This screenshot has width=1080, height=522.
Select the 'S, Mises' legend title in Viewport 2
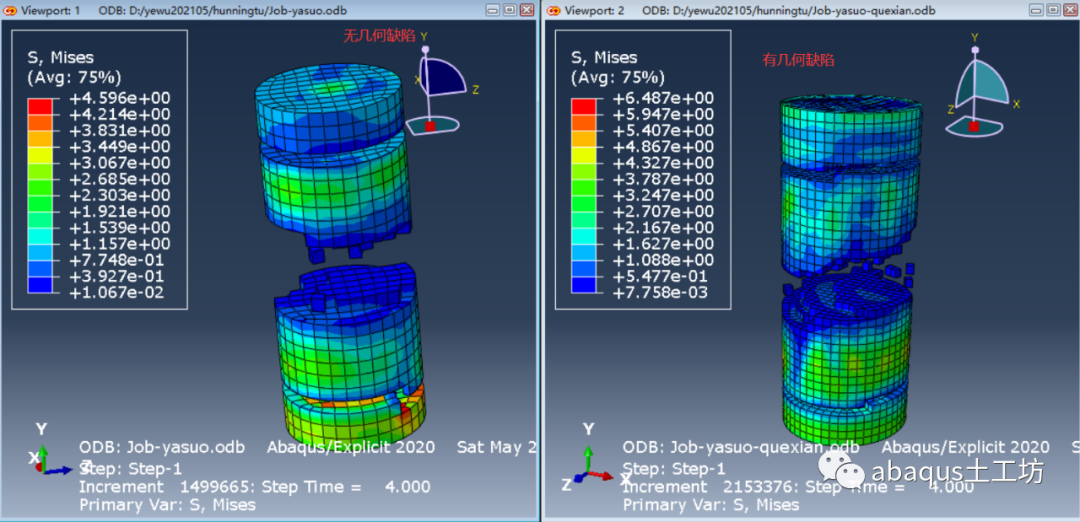click(x=603, y=58)
